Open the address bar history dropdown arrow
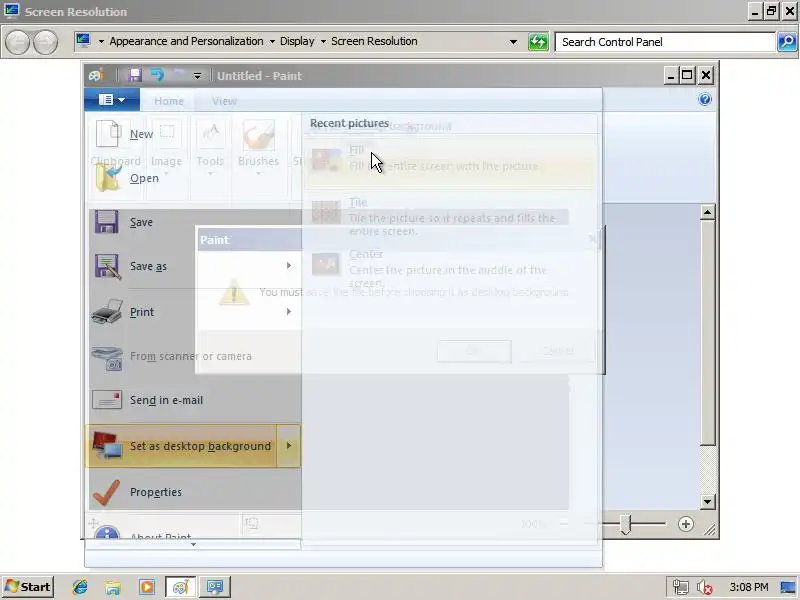 pyautogui.click(x=513, y=42)
